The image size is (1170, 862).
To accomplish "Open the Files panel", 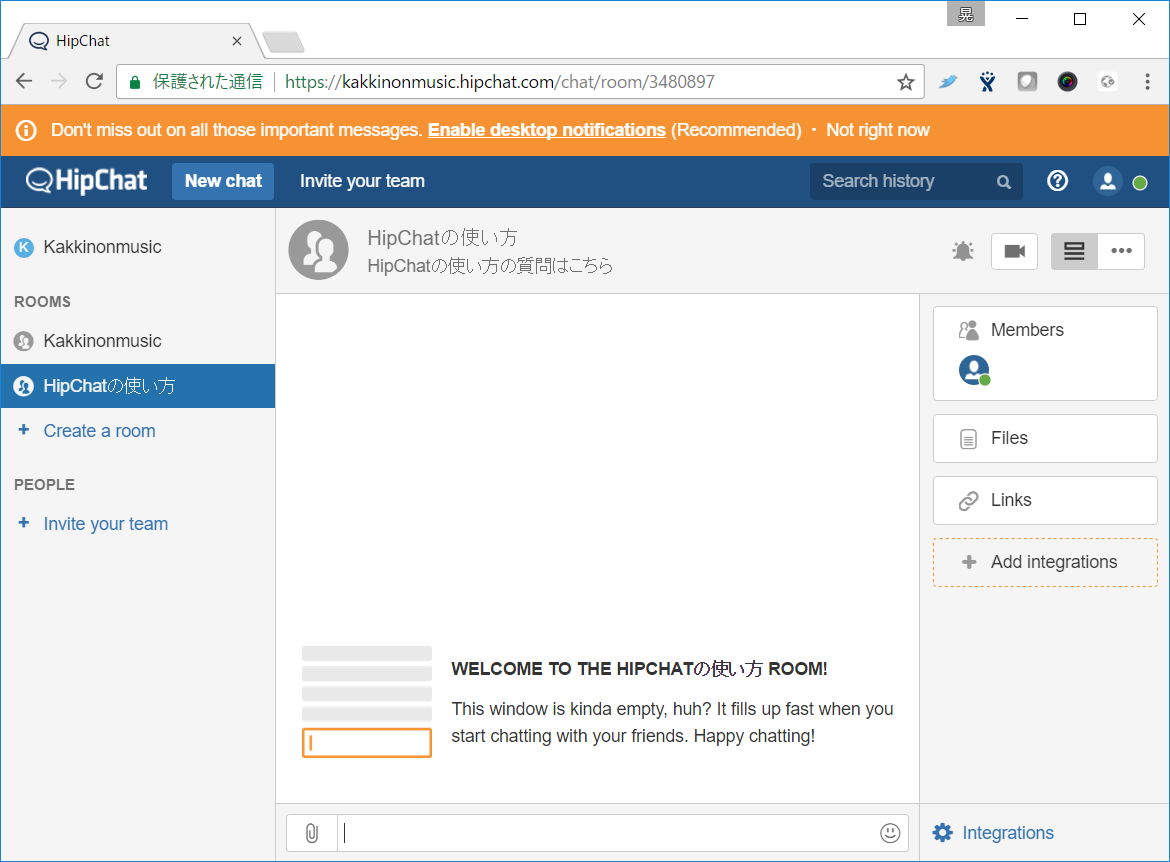I will (x=1045, y=439).
